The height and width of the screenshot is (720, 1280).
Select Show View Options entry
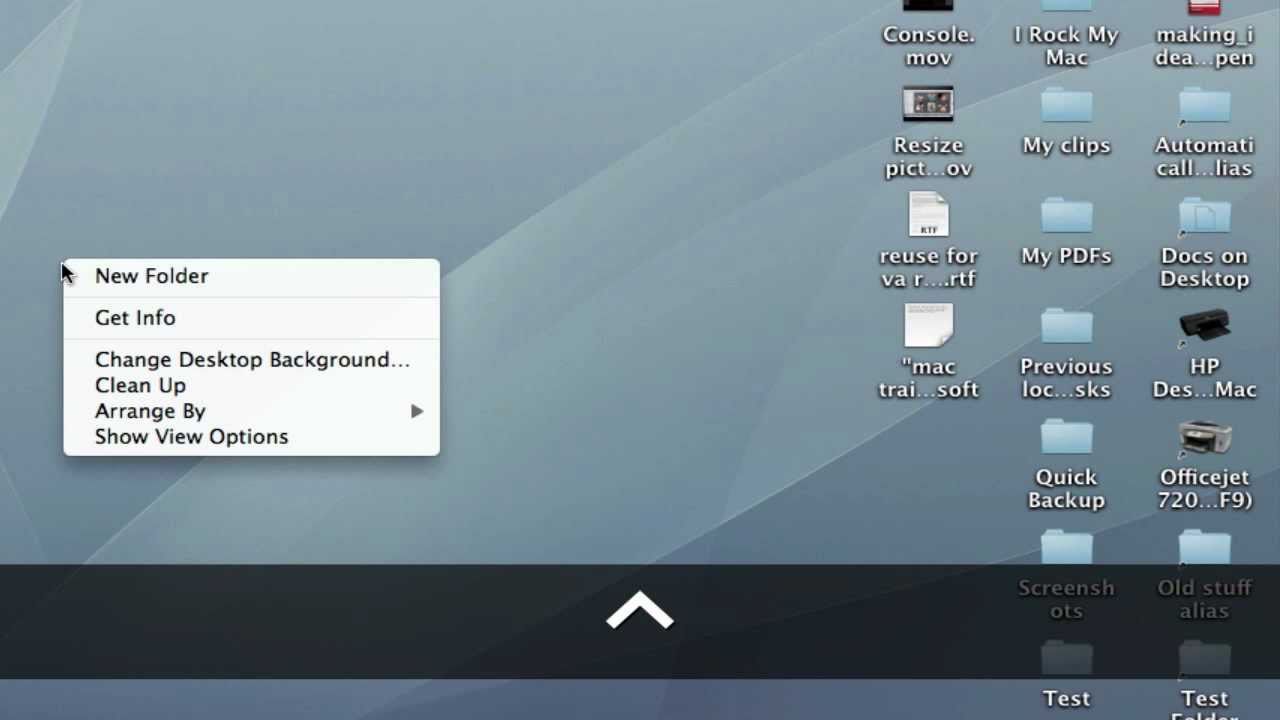coord(251,437)
